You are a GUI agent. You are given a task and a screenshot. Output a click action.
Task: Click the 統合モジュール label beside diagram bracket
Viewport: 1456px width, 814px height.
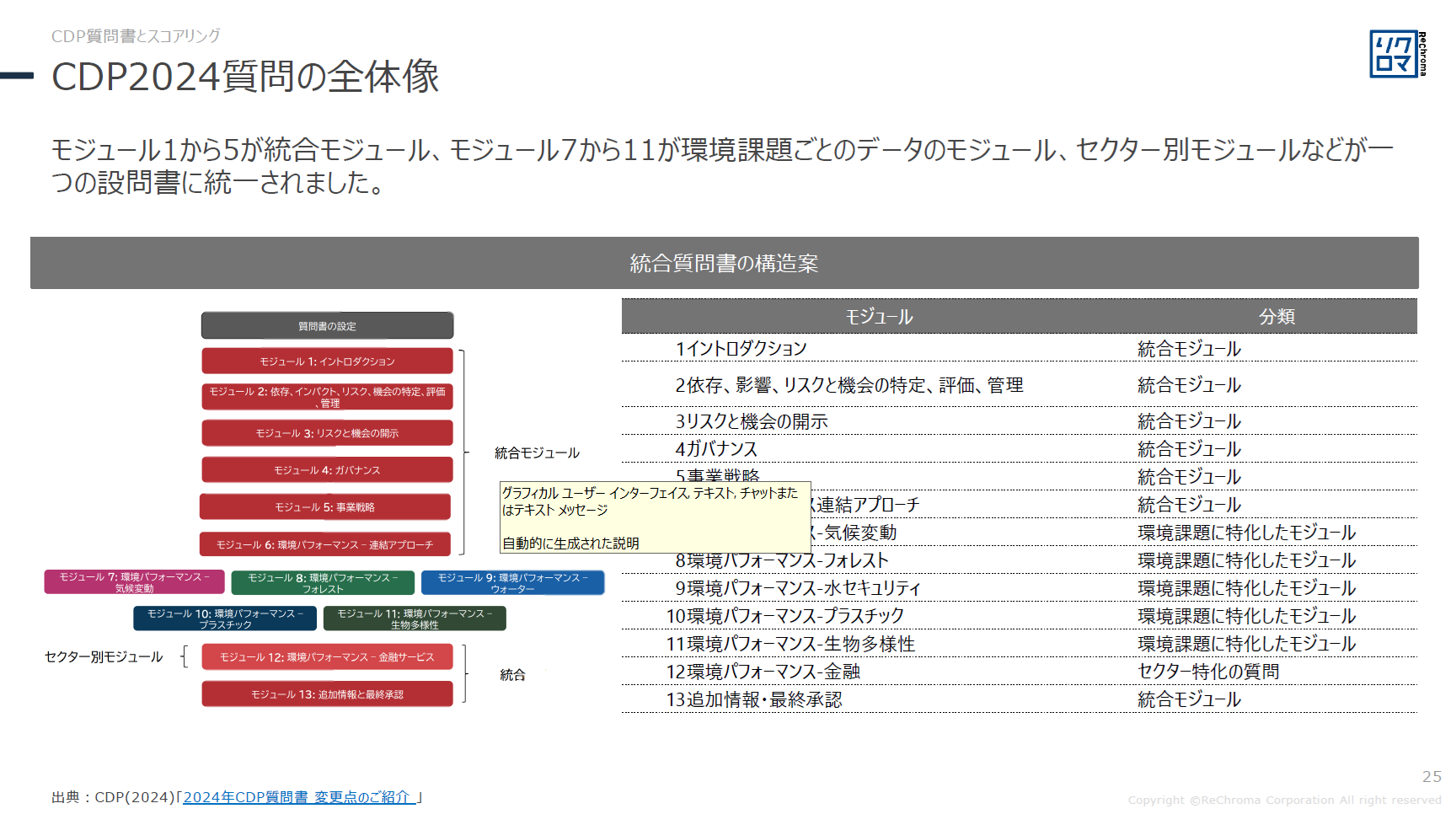tap(537, 453)
